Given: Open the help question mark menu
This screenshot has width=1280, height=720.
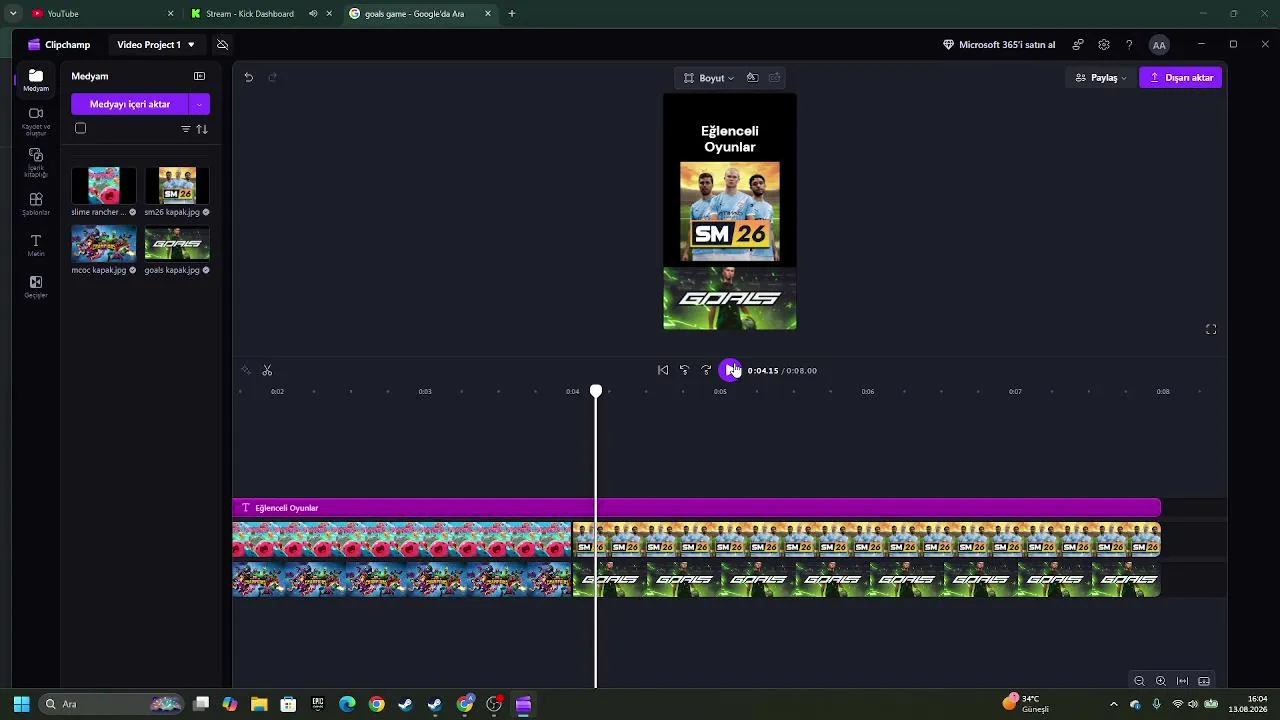Looking at the screenshot, I should (1129, 45).
